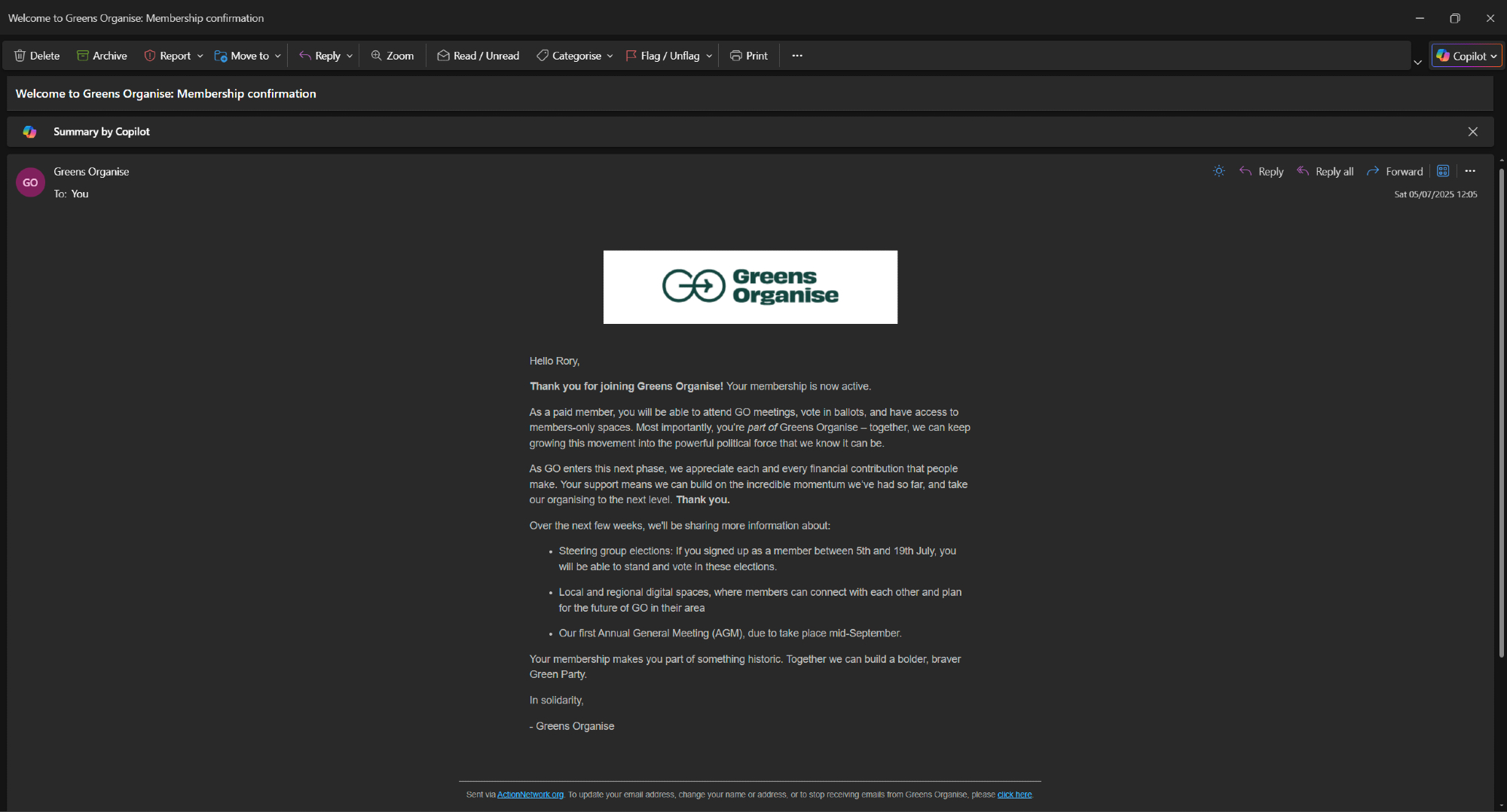
Task: Open the ActionNetwork.org link
Action: (530, 795)
